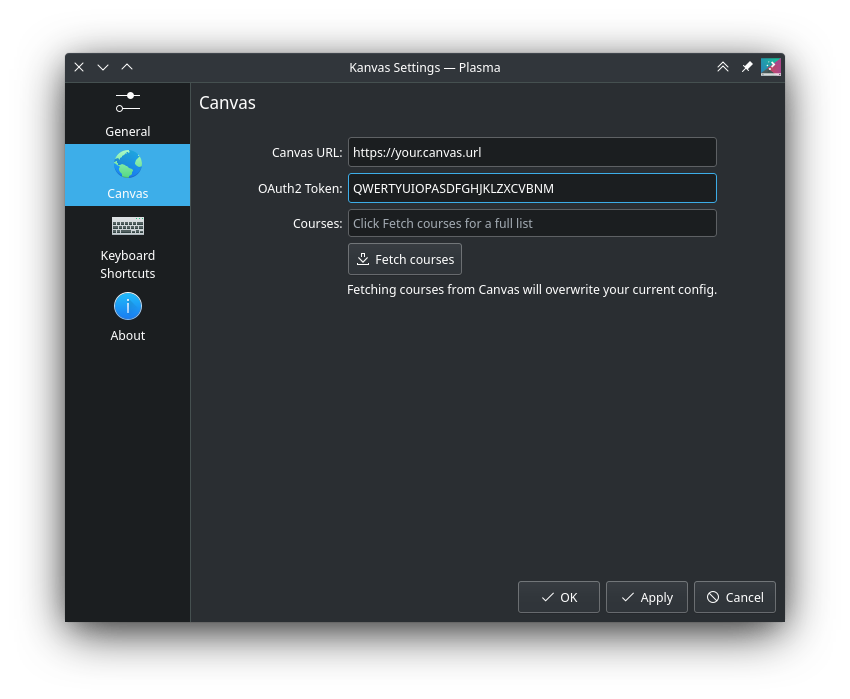Confirm settings with the OK button

click(x=558, y=597)
